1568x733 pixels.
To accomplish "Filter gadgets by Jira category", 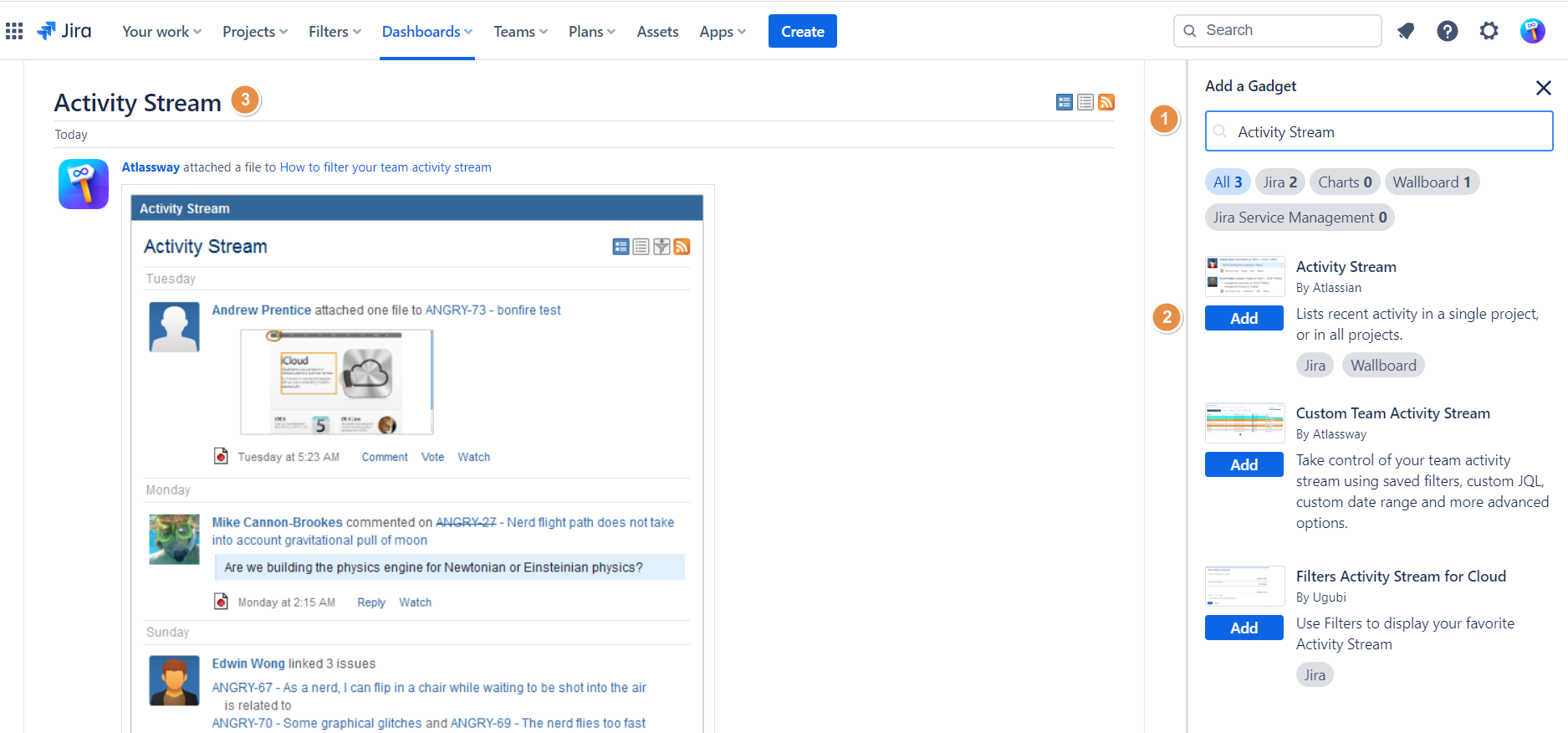I will (1279, 182).
